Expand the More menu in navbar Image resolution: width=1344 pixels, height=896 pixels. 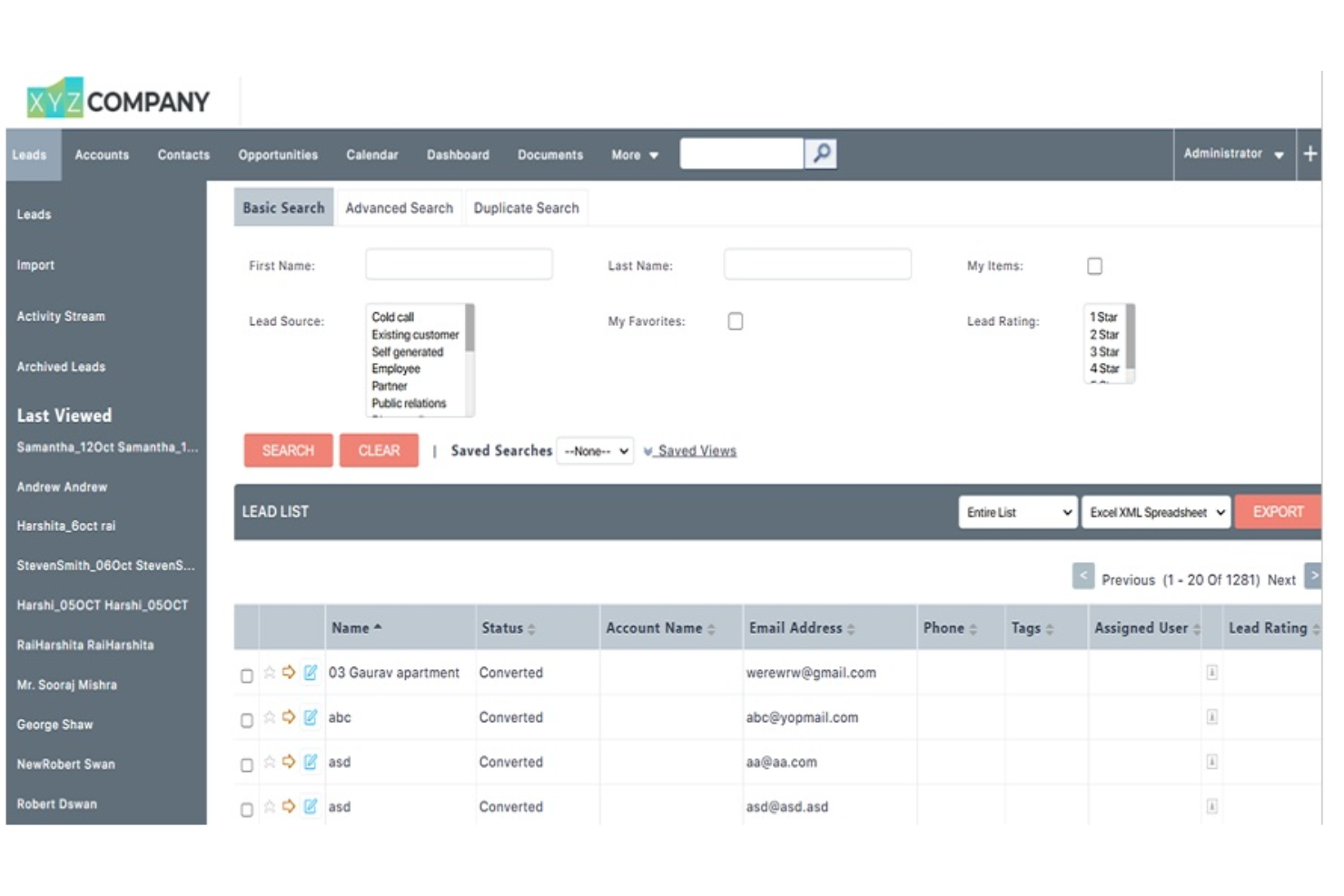coord(634,155)
